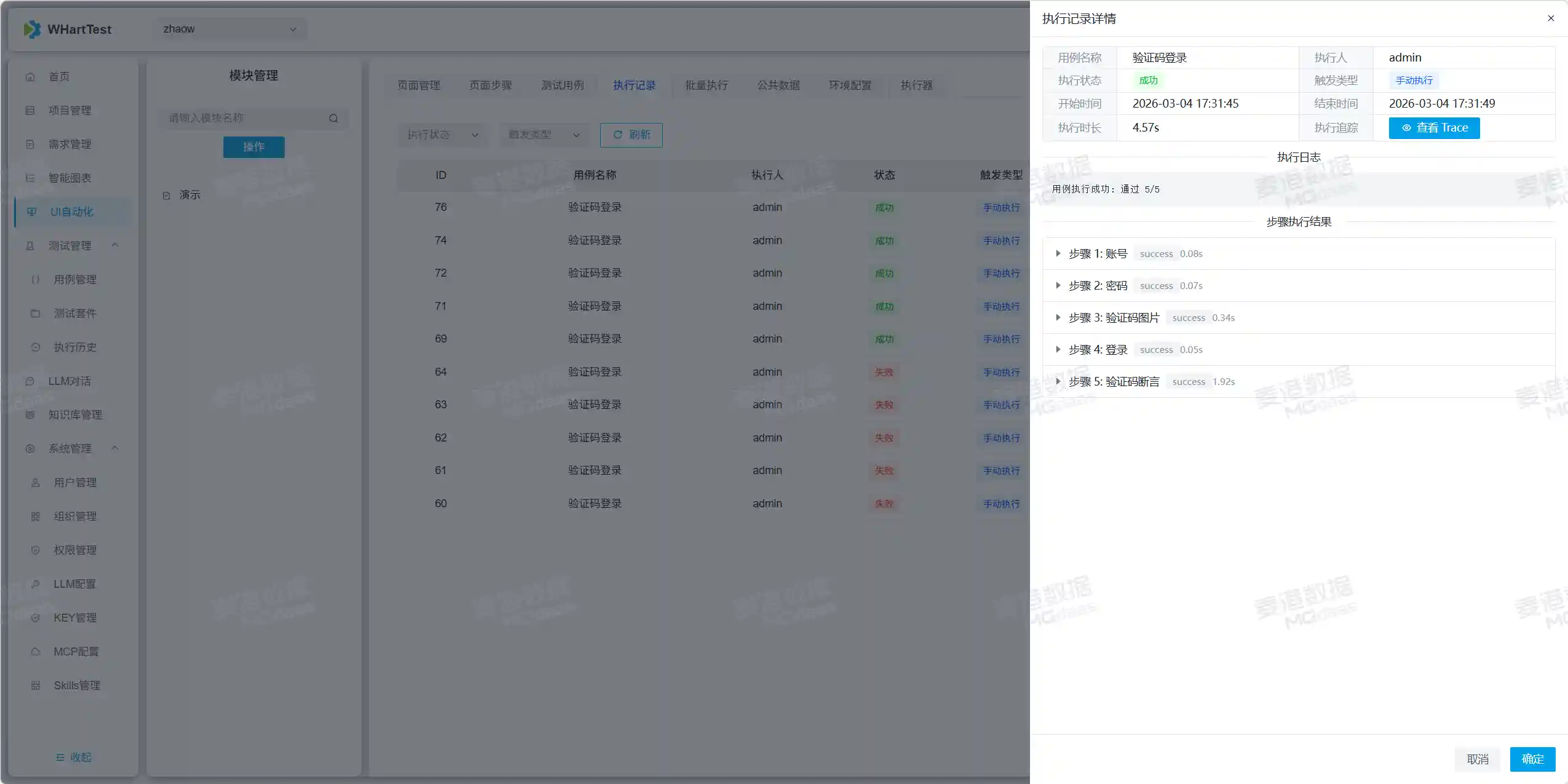Close the 执行记录详情 drawer with X
The image size is (1568, 784).
point(1551,18)
